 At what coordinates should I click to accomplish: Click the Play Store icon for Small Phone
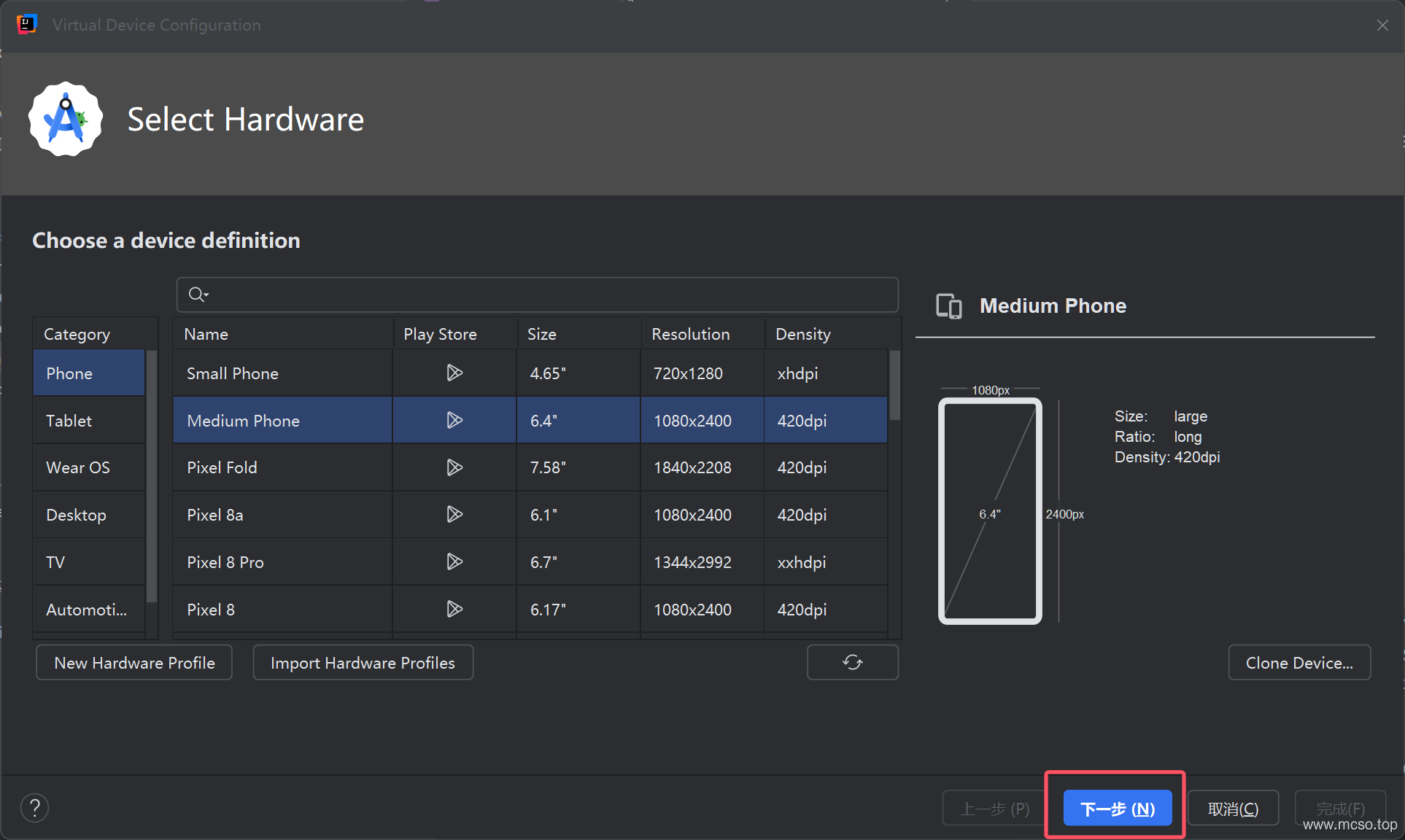click(454, 373)
